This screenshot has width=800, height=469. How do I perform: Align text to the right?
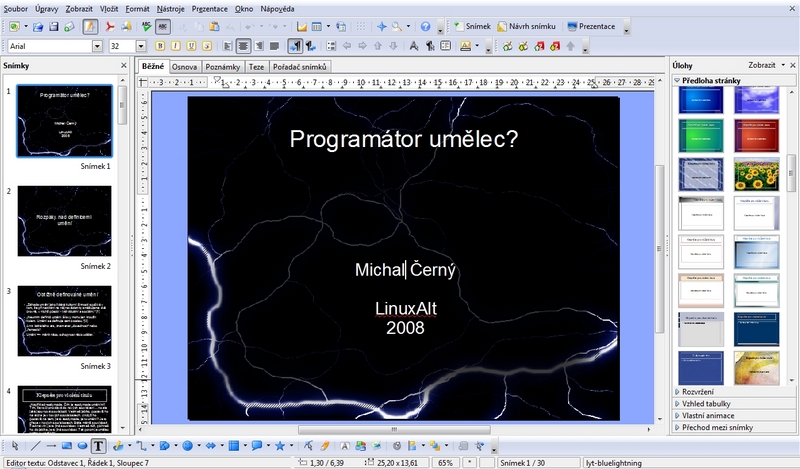259,46
